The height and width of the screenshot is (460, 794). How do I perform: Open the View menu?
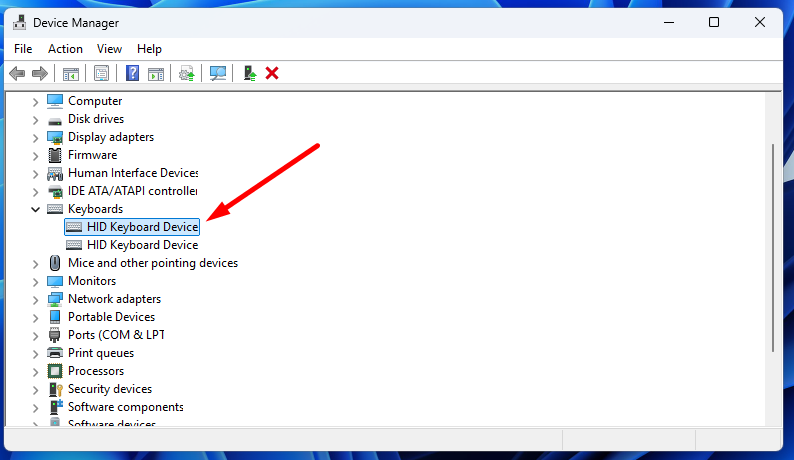coord(109,49)
